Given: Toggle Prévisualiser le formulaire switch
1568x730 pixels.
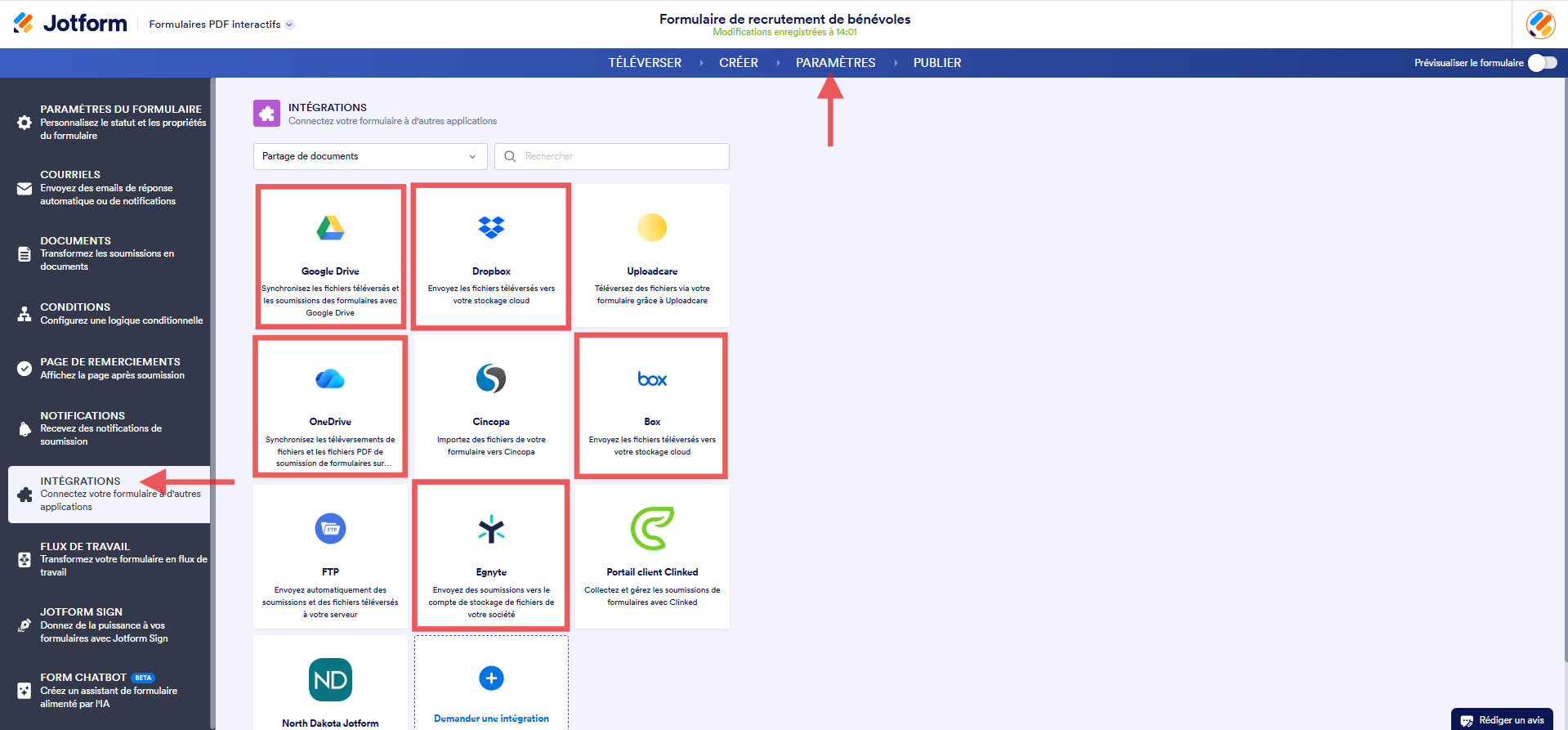Looking at the screenshot, I should point(1542,63).
